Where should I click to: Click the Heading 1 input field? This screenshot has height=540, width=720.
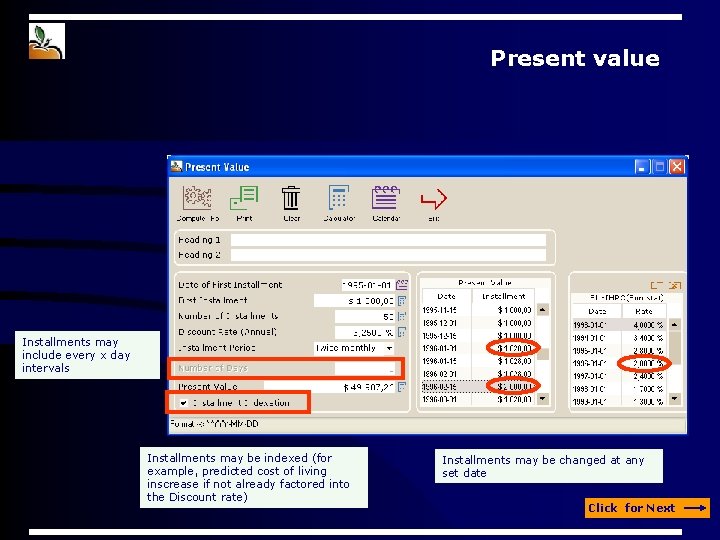(x=388, y=240)
